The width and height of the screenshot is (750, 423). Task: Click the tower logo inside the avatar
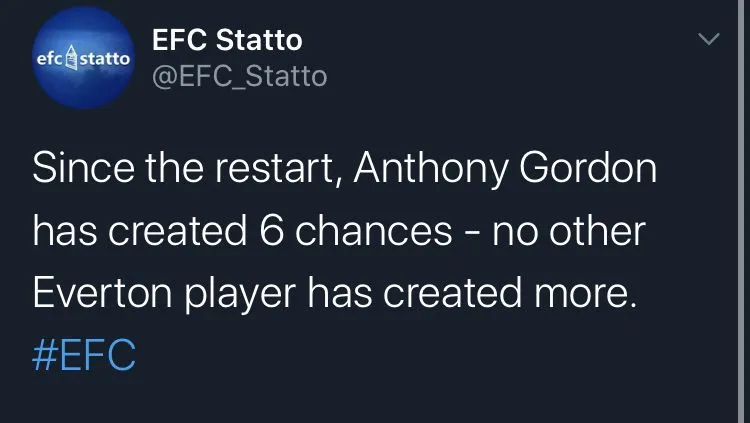pos(70,60)
